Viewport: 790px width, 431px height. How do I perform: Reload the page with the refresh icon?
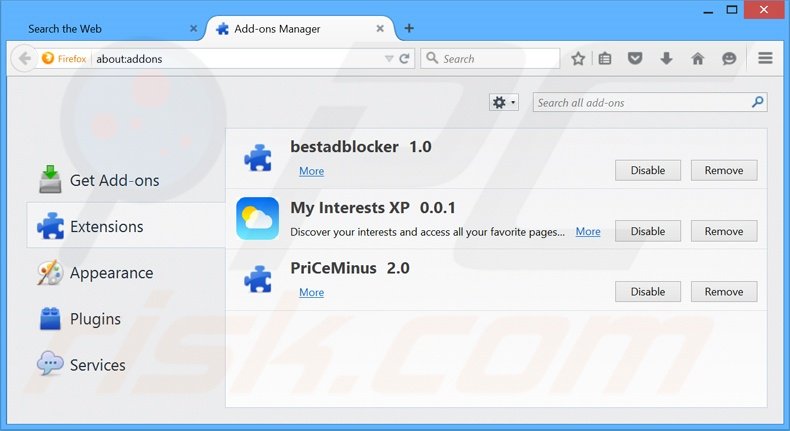point(404,59)
